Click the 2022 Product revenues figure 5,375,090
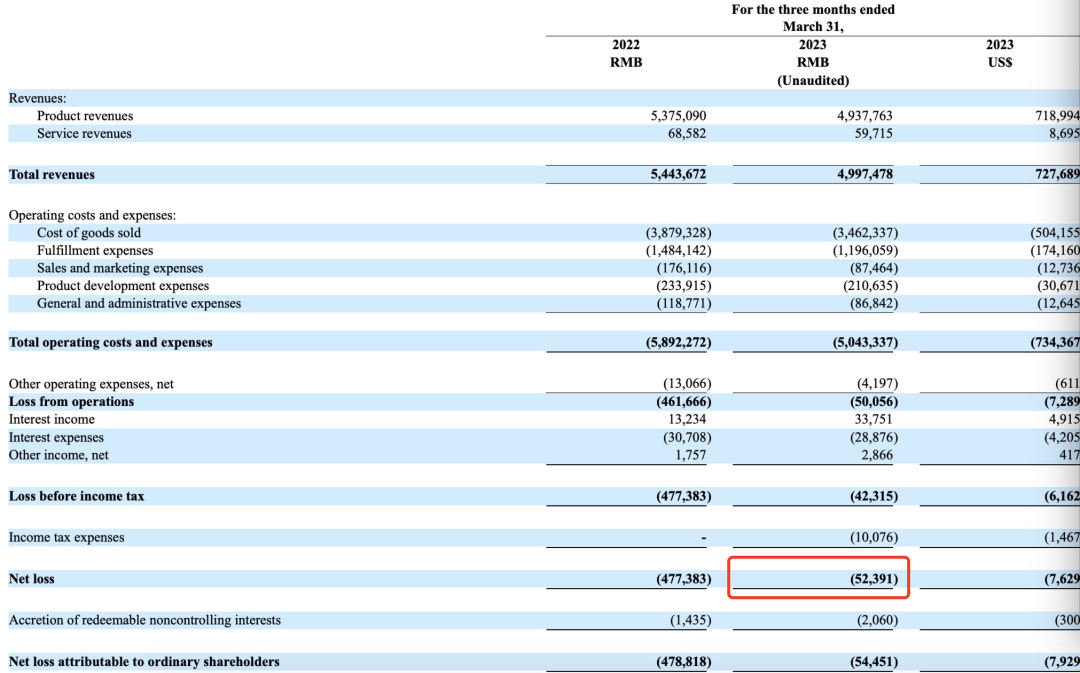This screenshot has height=673, width=1080. 678,116
